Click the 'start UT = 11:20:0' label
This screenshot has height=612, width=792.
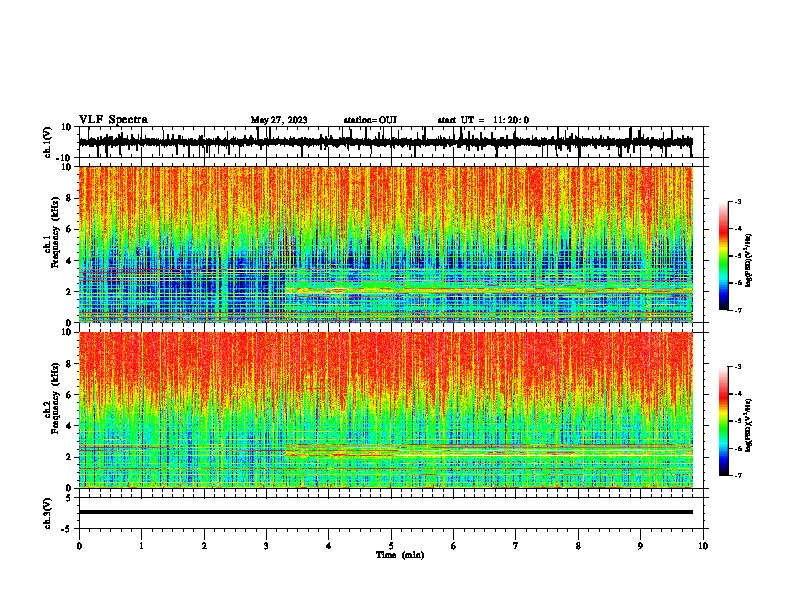483,120
